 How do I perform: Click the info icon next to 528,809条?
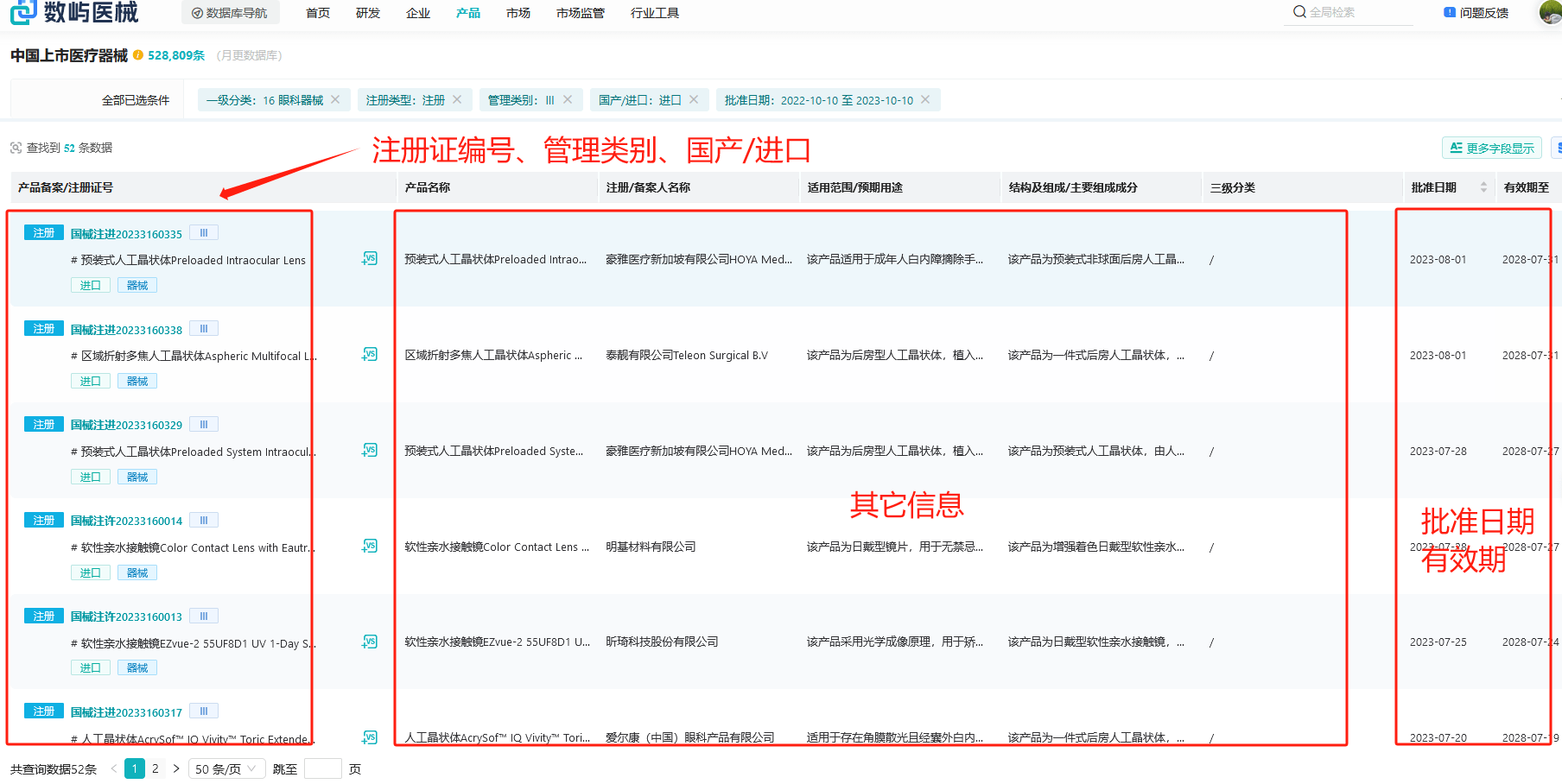click(137, 54)
